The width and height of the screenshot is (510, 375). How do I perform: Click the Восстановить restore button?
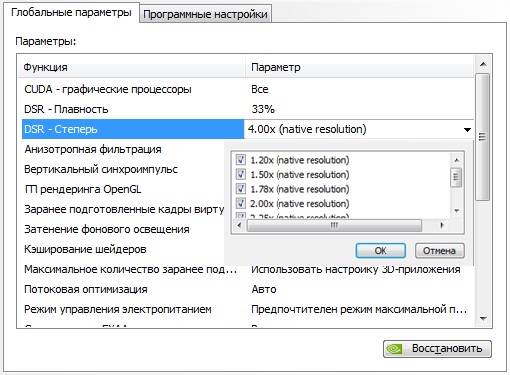coord(437,349)
